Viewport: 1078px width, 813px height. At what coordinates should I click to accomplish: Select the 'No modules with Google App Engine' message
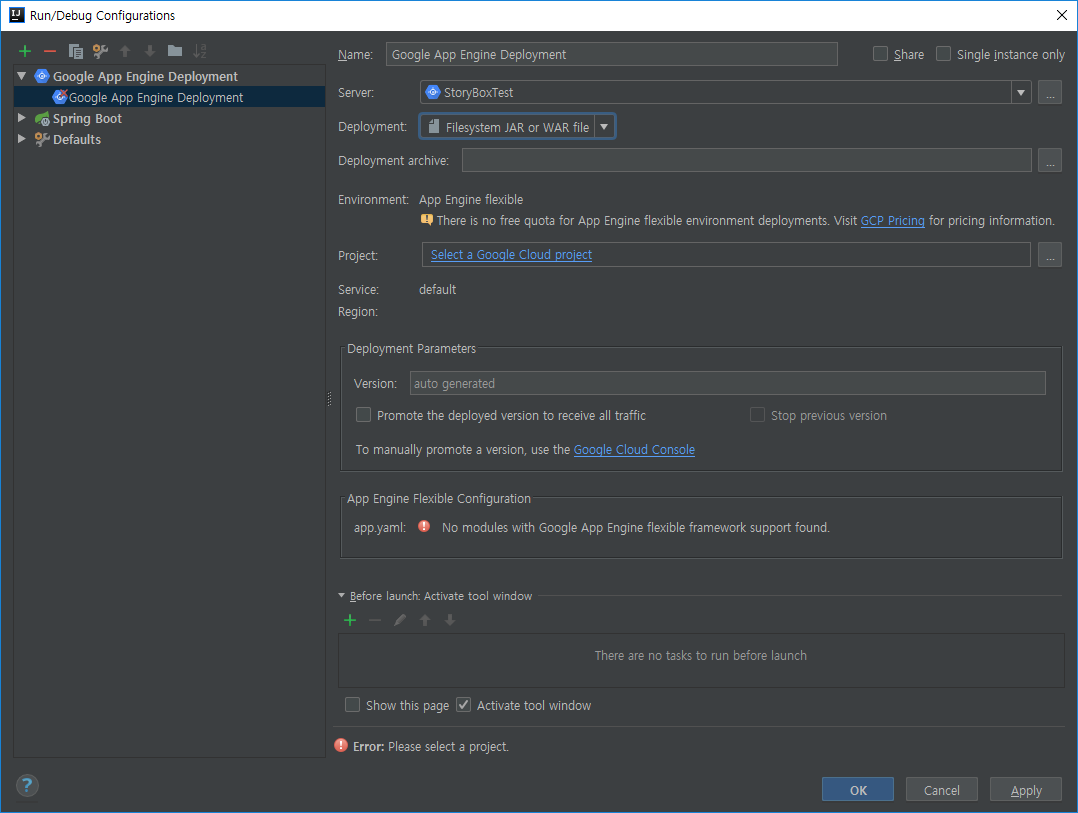coord(636,527)
